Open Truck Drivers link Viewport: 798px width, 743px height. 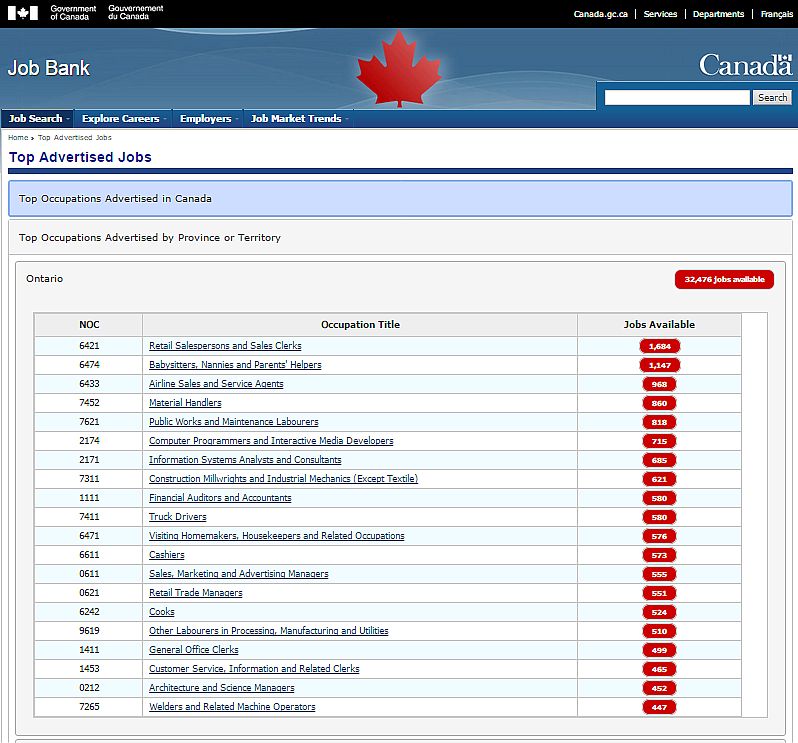point(178,517)
